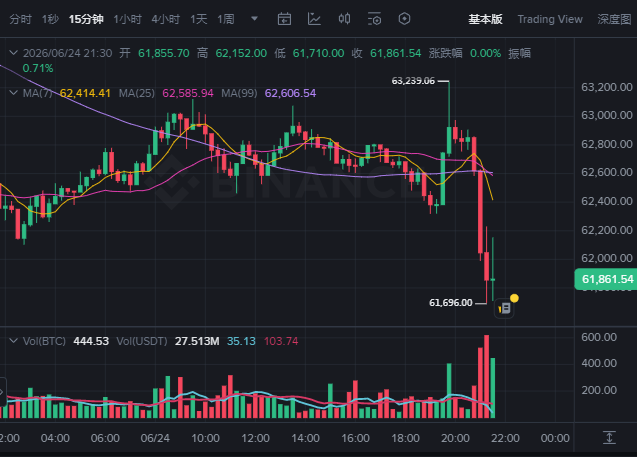Switch to the Trading View chart
The image size is (637, 457).
(550, 19)
